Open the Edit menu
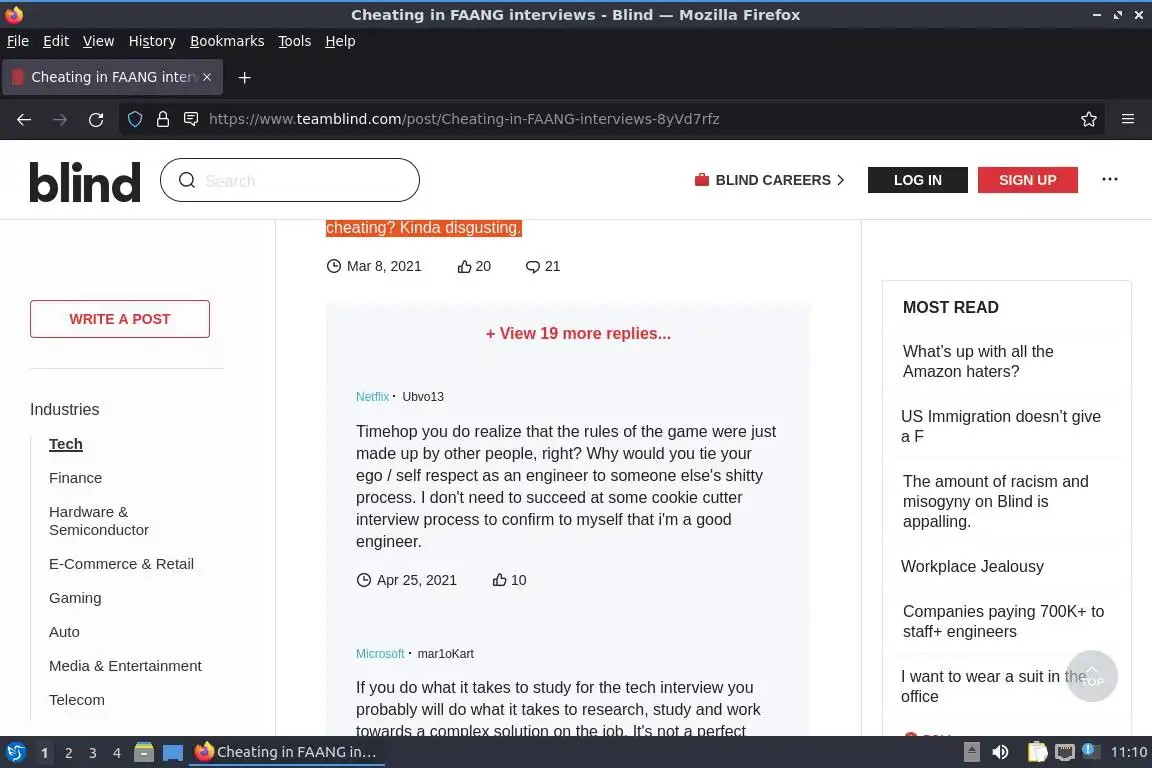 (x=56, y=41)
